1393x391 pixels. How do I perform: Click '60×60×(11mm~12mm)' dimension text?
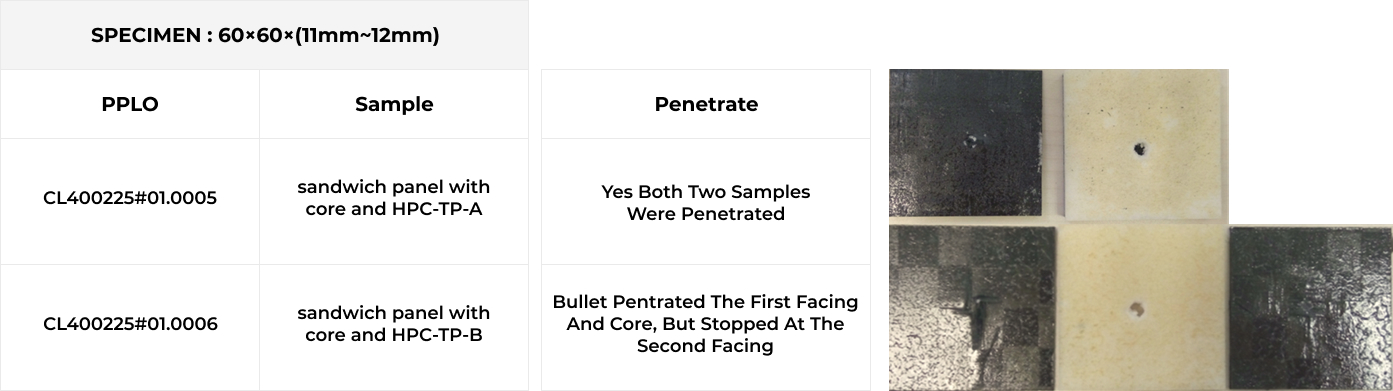click(x=329, y=35)
